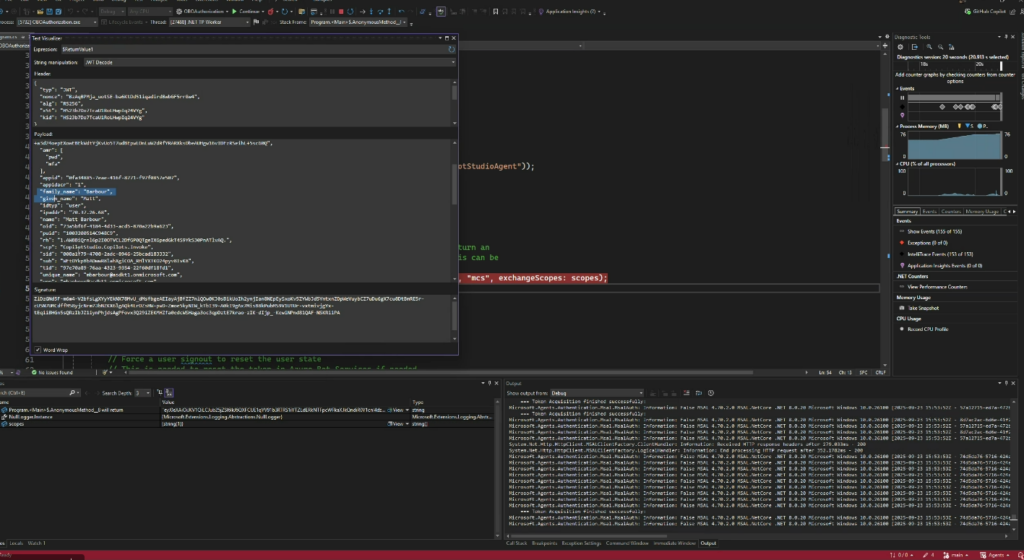Click View button for return value row
The image size is (1024, 560).
pos(396,410)
